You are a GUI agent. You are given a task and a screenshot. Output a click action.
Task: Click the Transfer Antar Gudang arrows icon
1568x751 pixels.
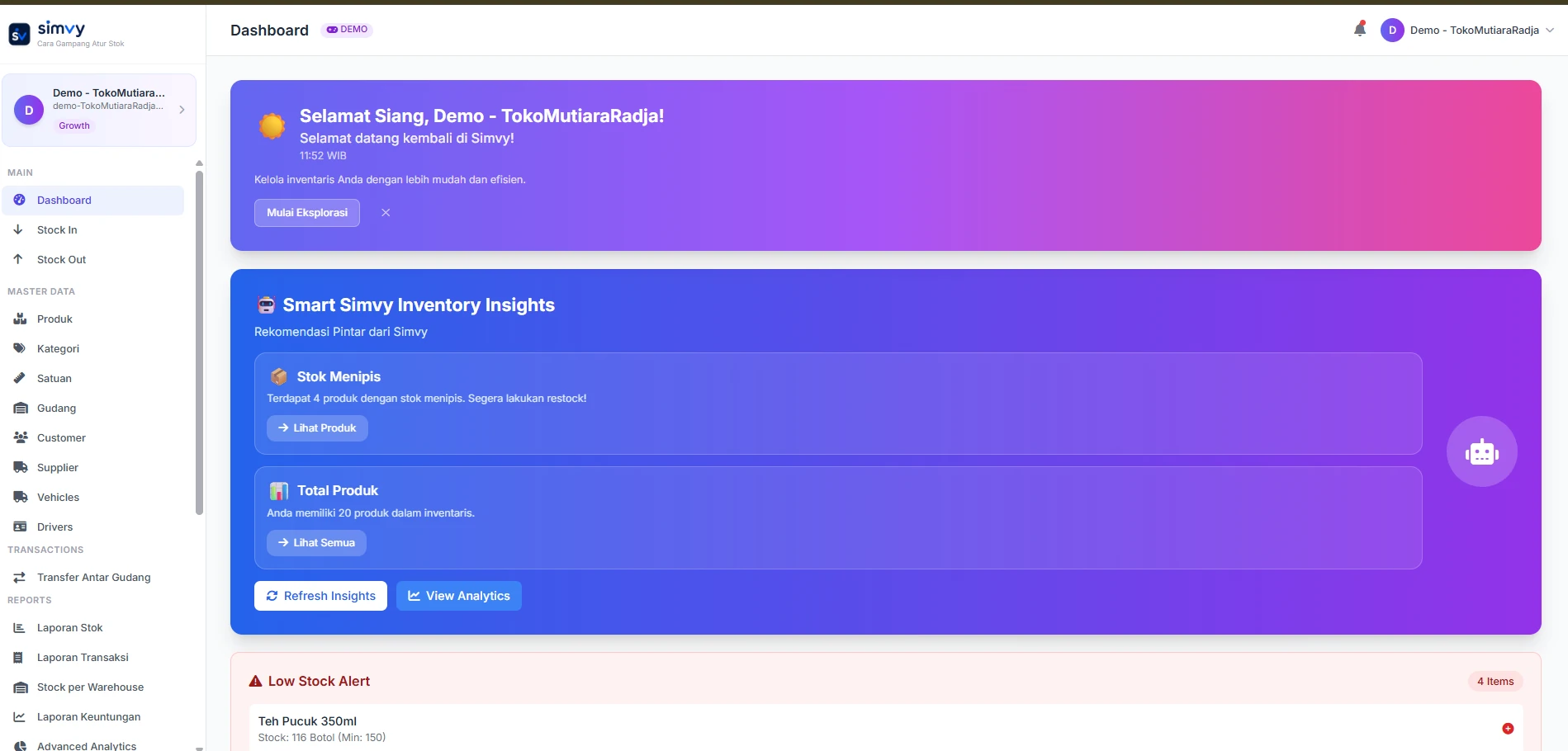pos(20,578)
